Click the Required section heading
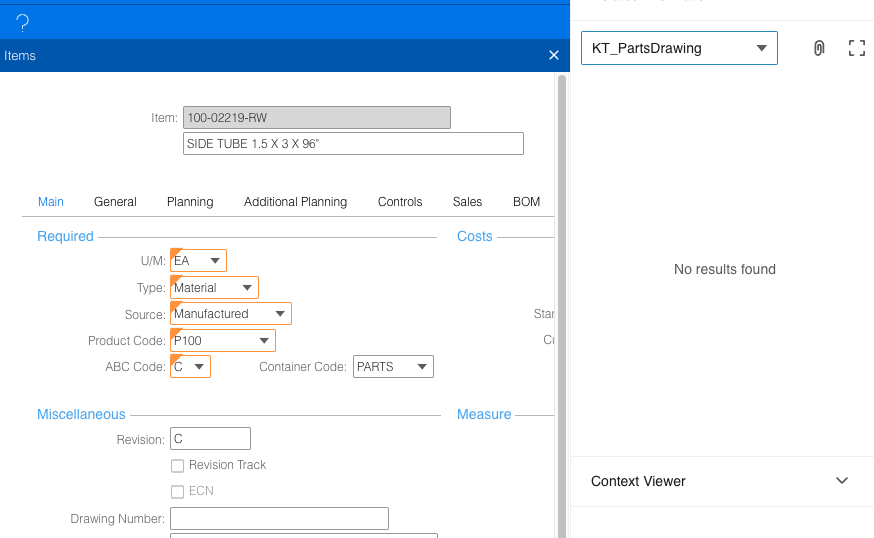 pyautogui.click(x=65, y=236)
